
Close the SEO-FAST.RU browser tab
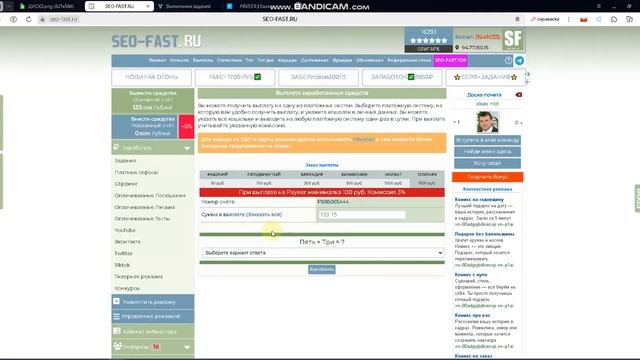pos(148,6)
